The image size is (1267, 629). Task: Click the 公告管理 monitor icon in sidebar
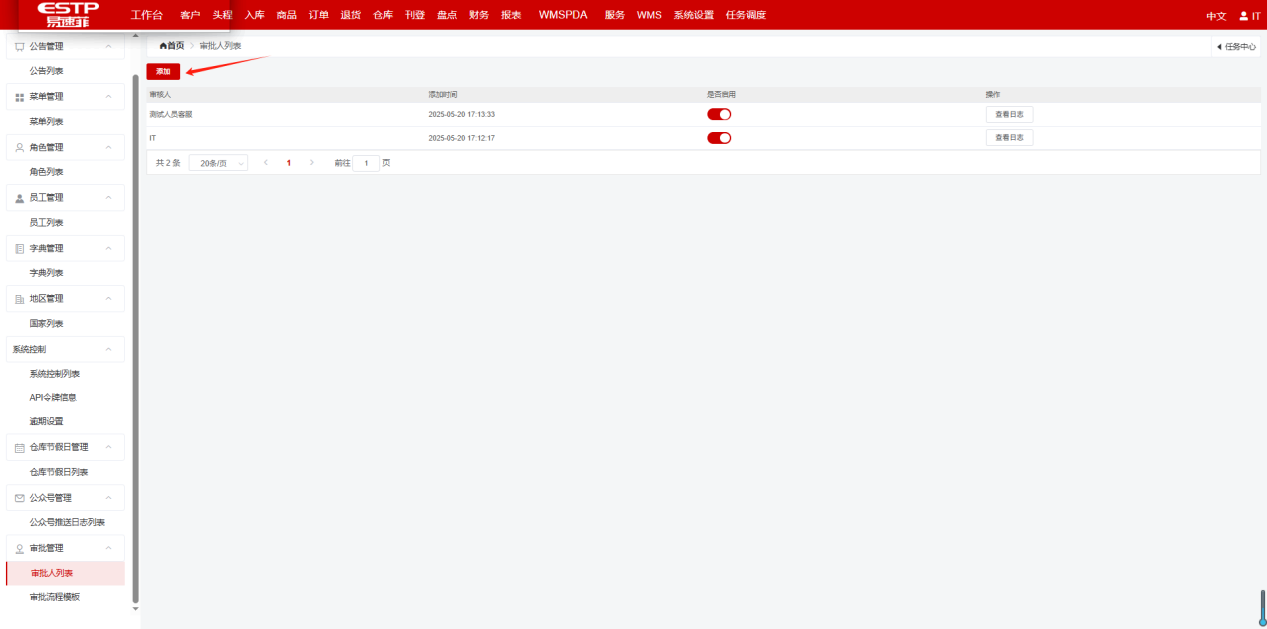tap(19, 47)
